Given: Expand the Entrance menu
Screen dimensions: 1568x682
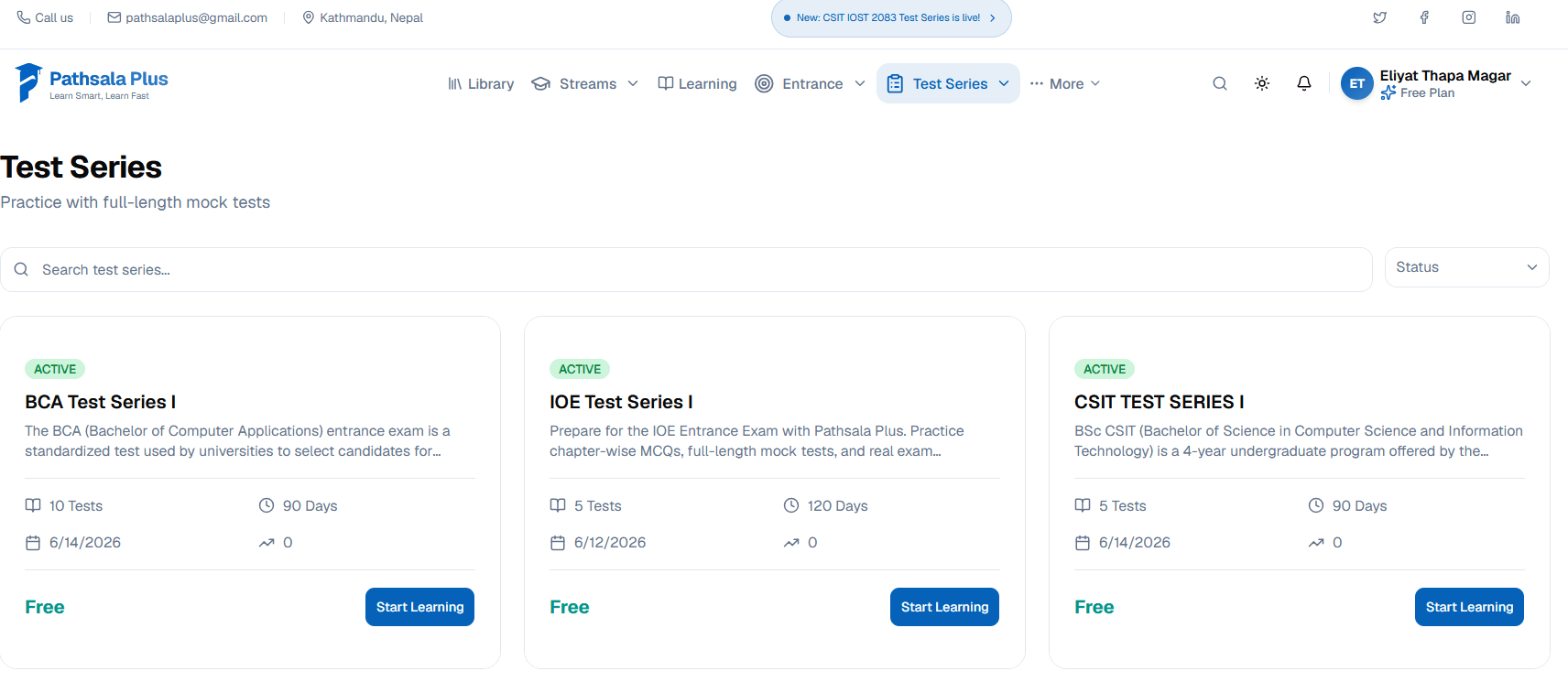Looking at the screenshot, I should (x=810, y=83).
